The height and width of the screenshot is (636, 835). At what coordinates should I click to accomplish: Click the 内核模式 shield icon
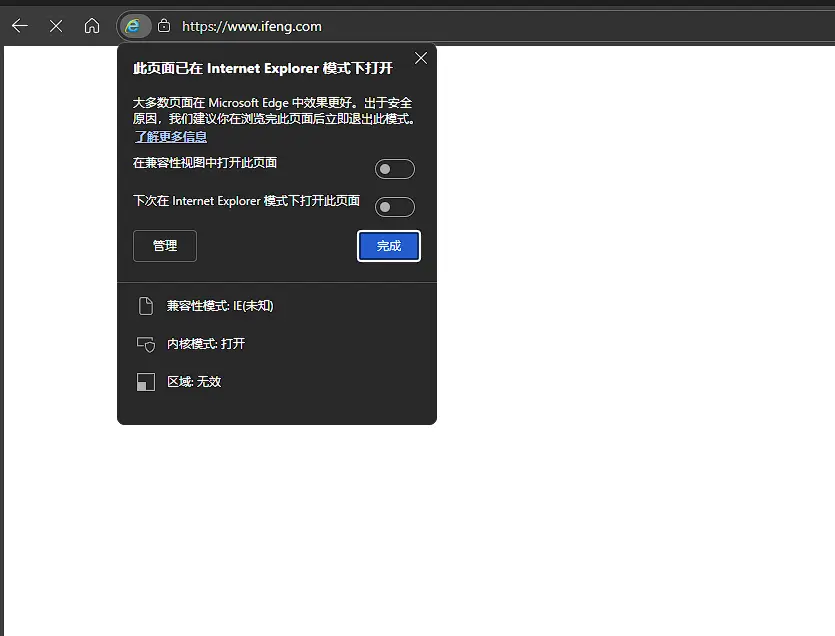coord(146,344)
